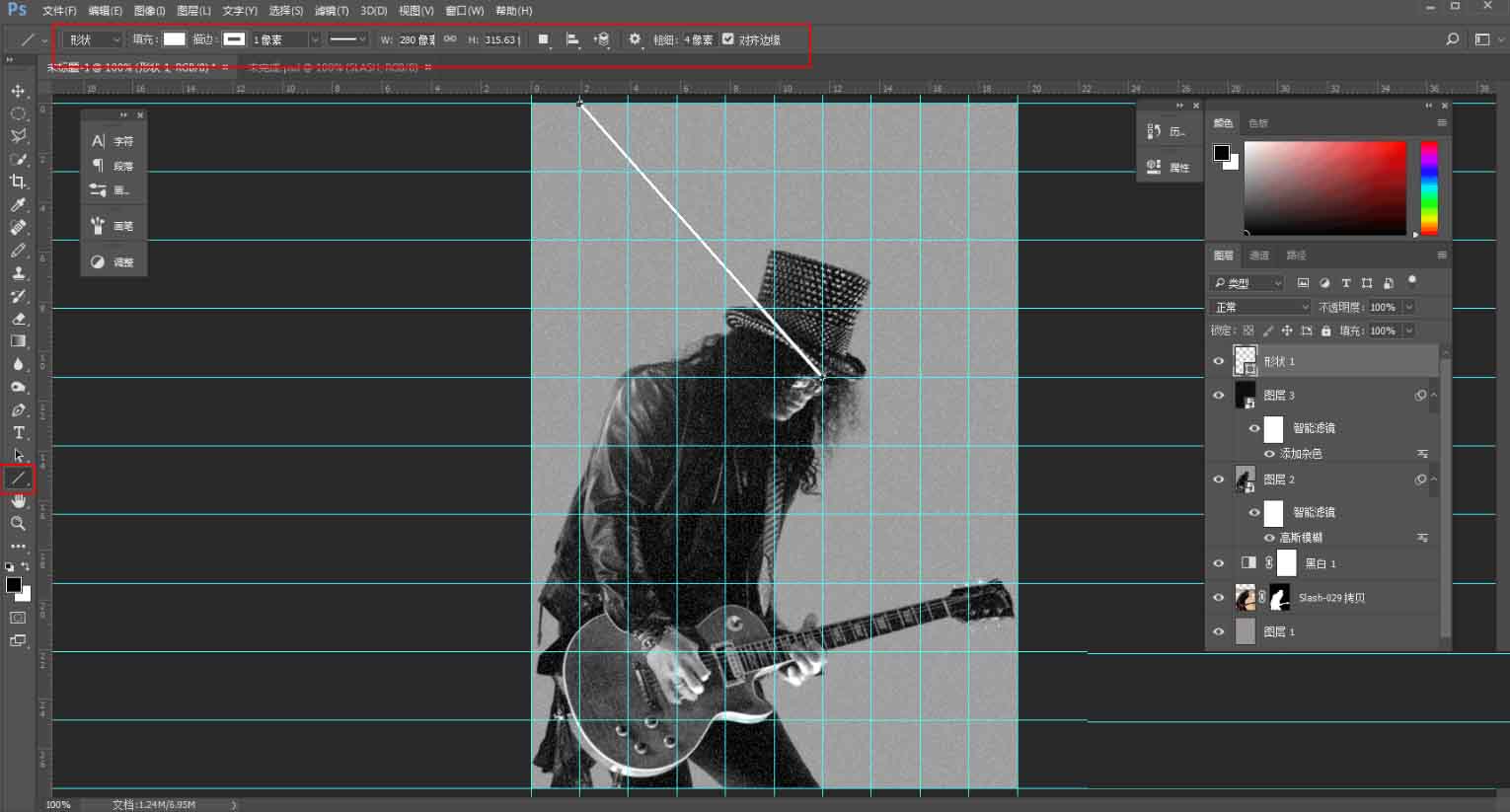The image size is (1510, 812).
Task: Hide the 图层 1 layer
Action: 1218,631
